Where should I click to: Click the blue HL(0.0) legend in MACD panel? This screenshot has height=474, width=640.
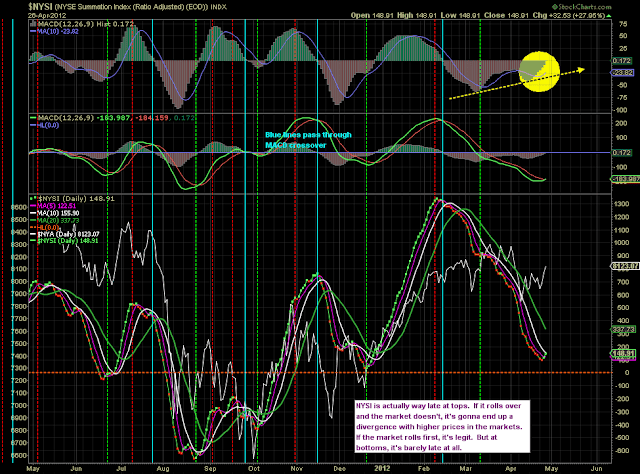coord(44,125)
